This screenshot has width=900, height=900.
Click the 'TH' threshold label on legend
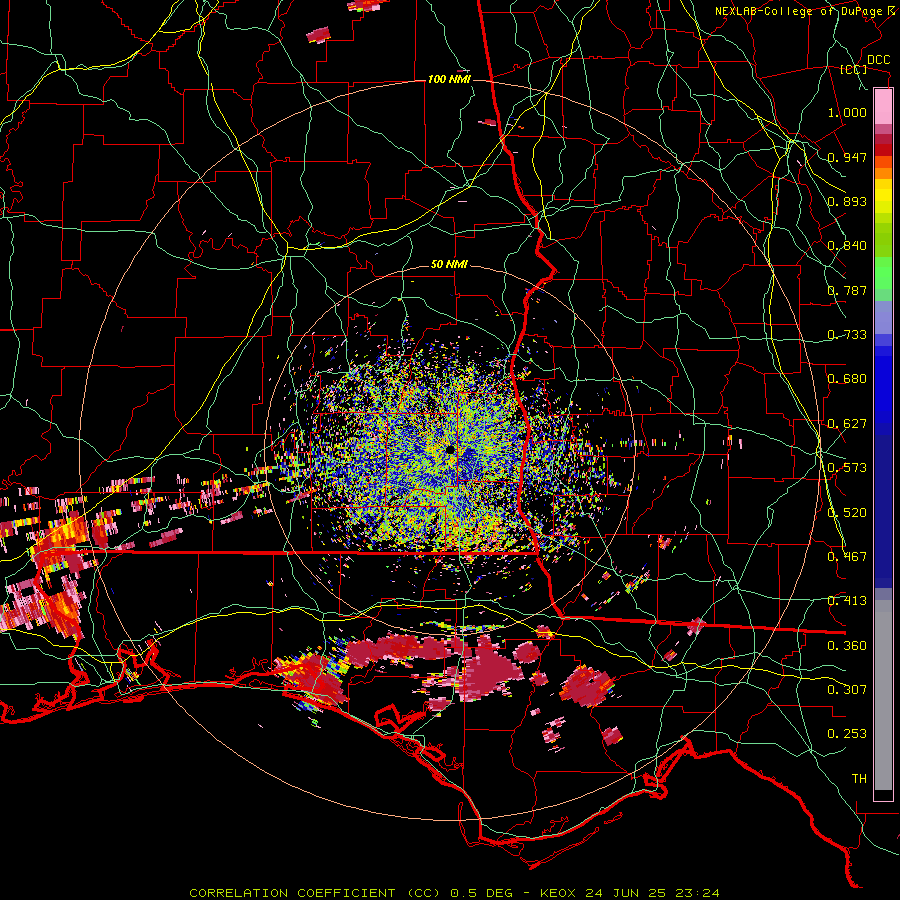[x=859, y=779]
